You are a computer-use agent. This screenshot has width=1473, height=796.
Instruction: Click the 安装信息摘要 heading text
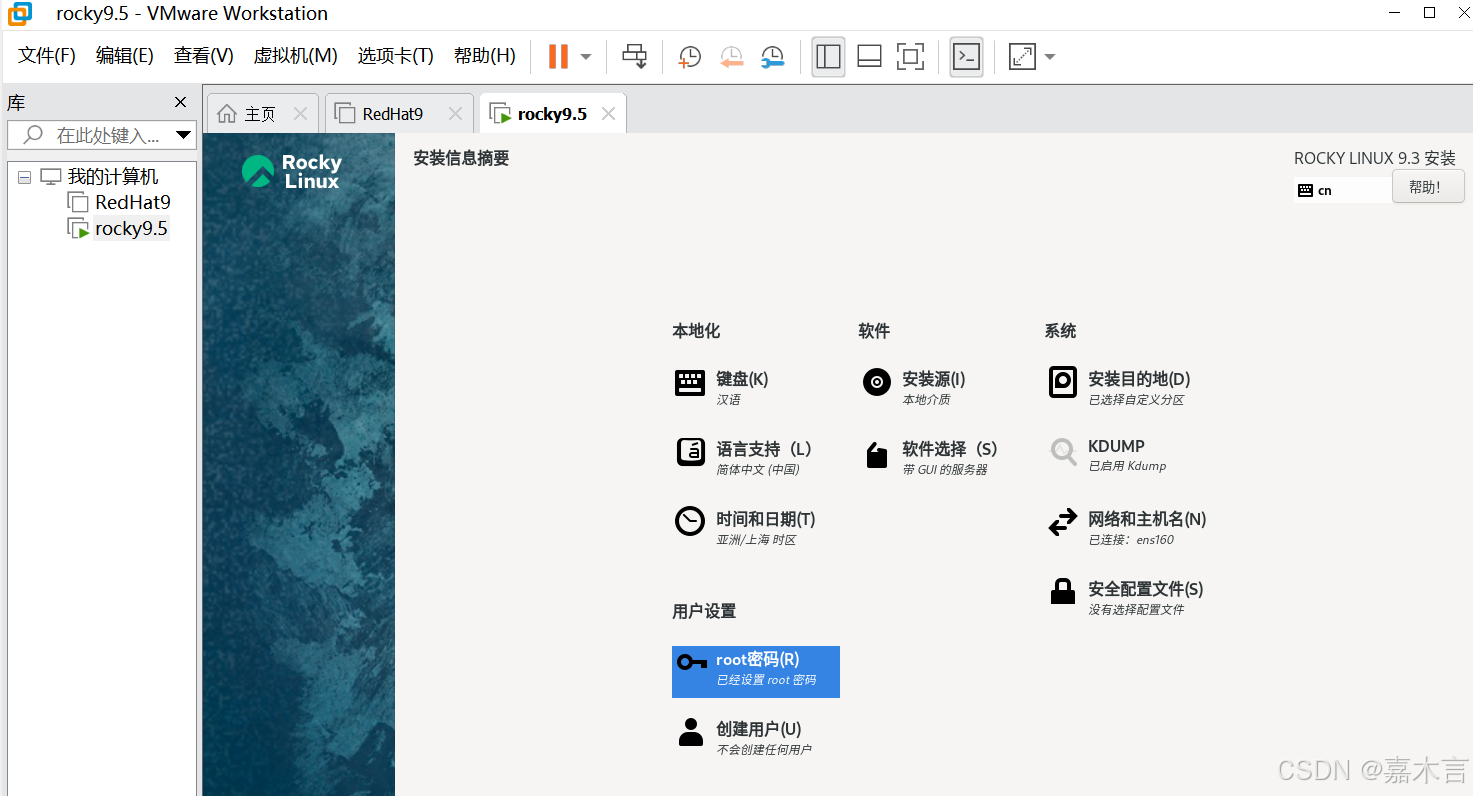coord(461,158)
